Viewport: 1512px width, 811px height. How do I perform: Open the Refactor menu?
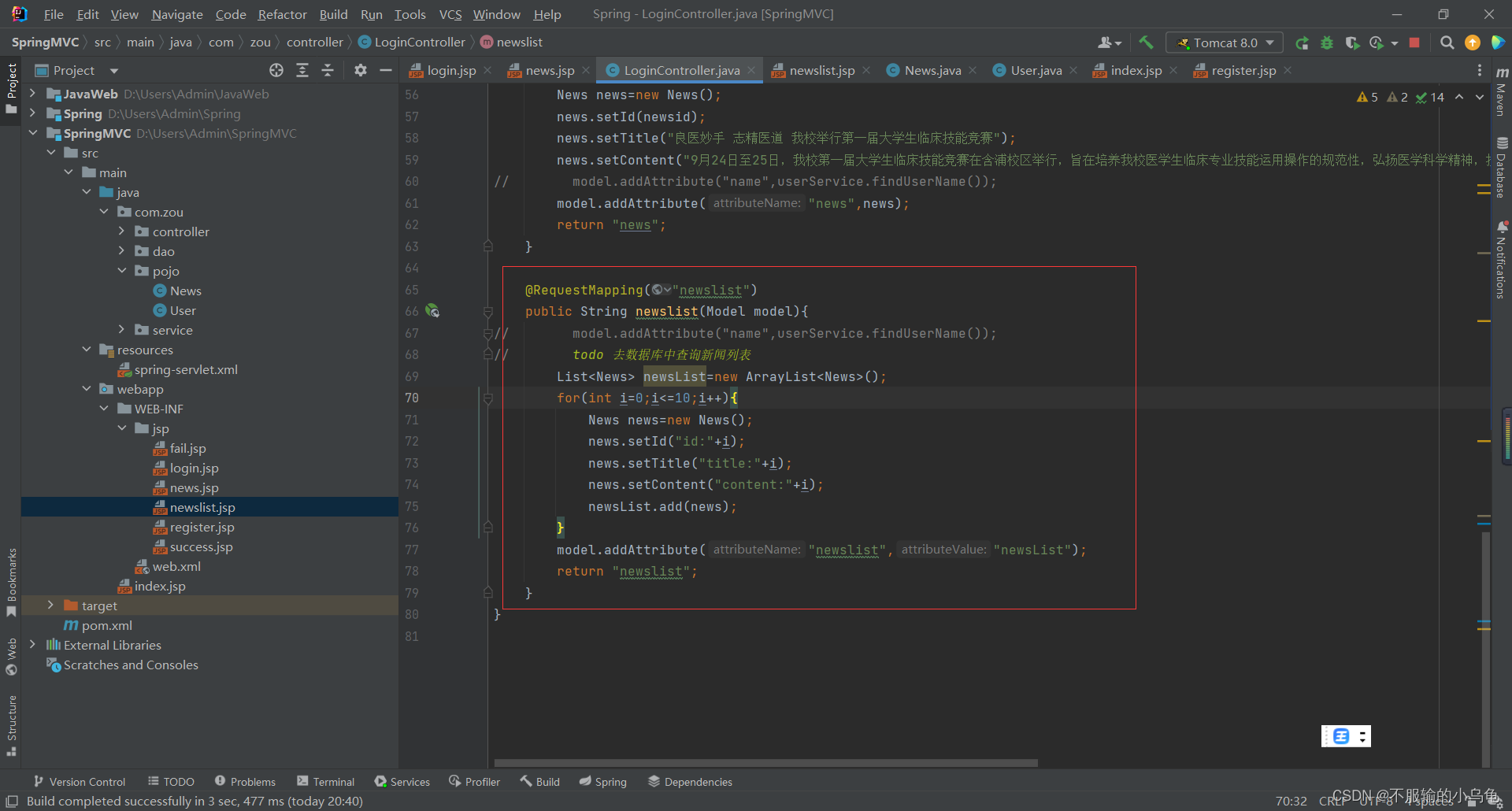[282, 14]
